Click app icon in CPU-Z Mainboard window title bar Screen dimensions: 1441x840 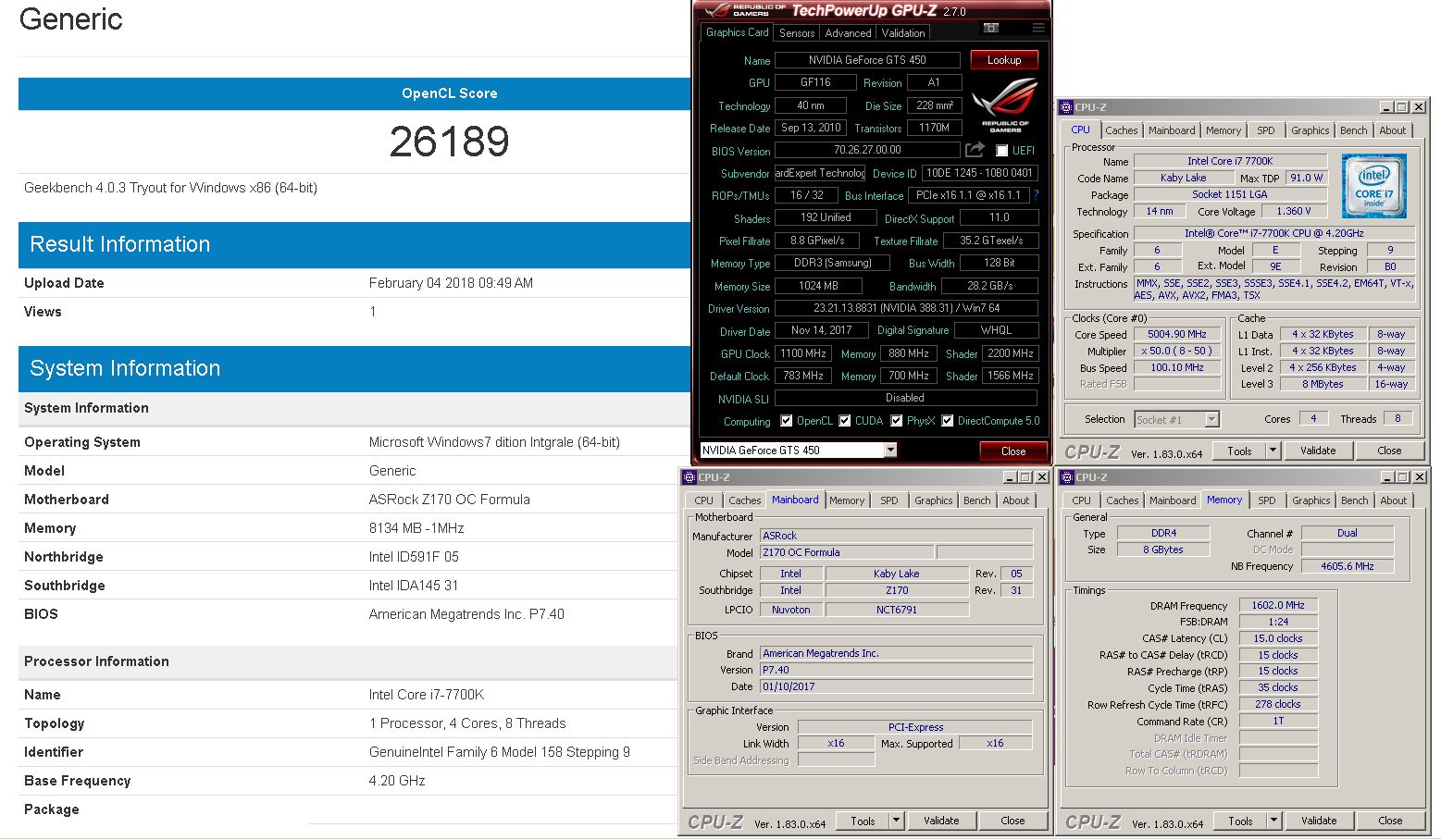[x=689, y=477]
